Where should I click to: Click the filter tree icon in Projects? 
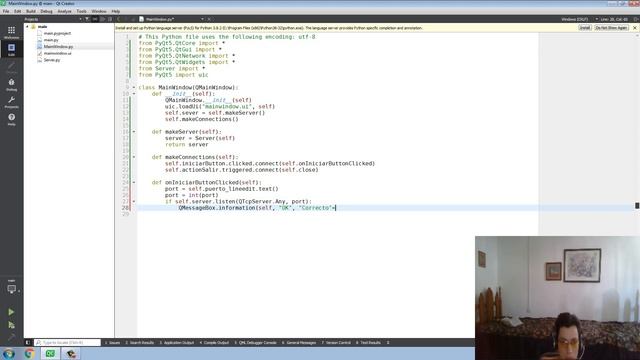pyautogui.click(x=87, y=19)
